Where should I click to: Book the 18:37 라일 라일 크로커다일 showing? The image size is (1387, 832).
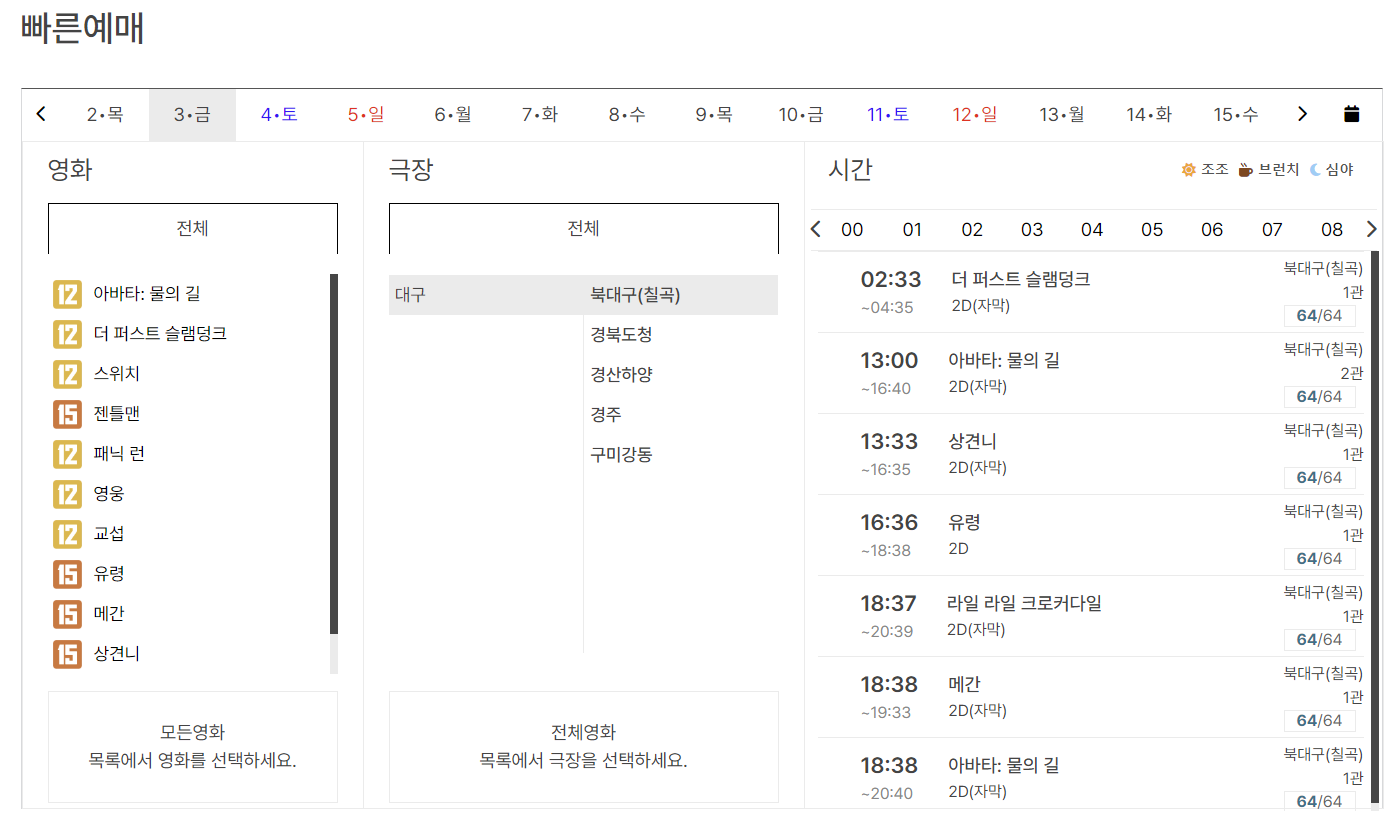coord(1092,616)
